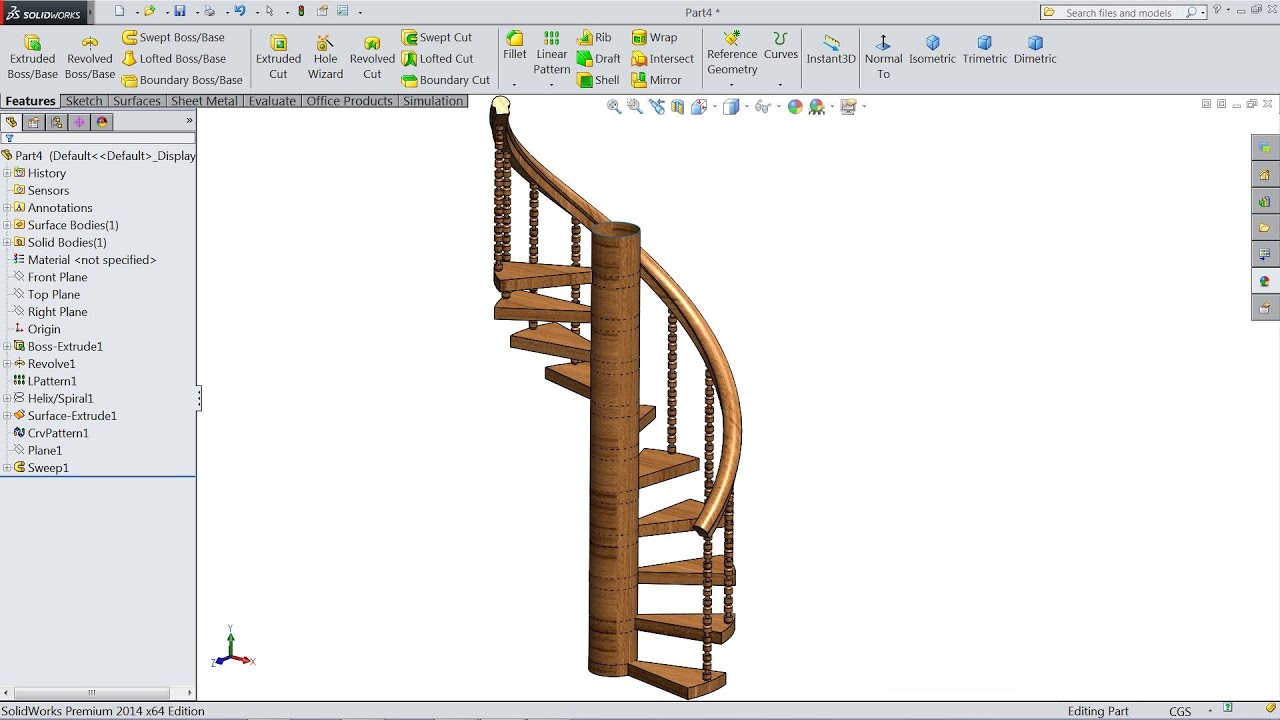
Task: Select Lofted Cut
Action: 437,59
